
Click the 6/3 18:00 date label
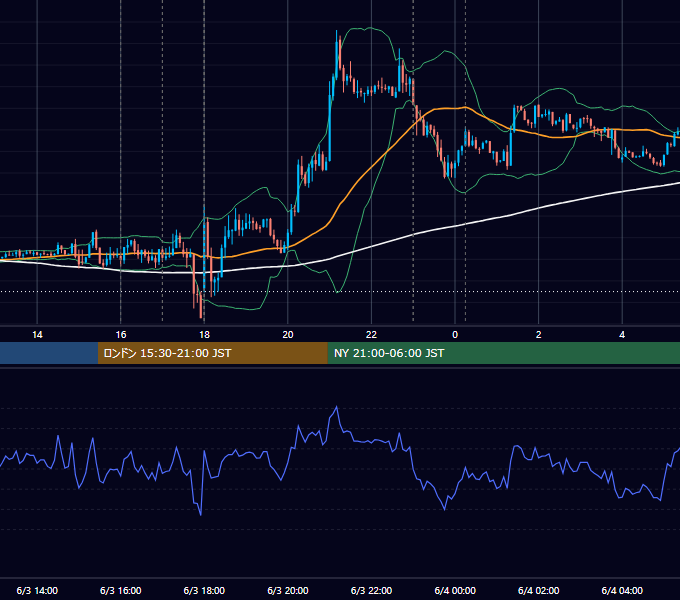204,590
